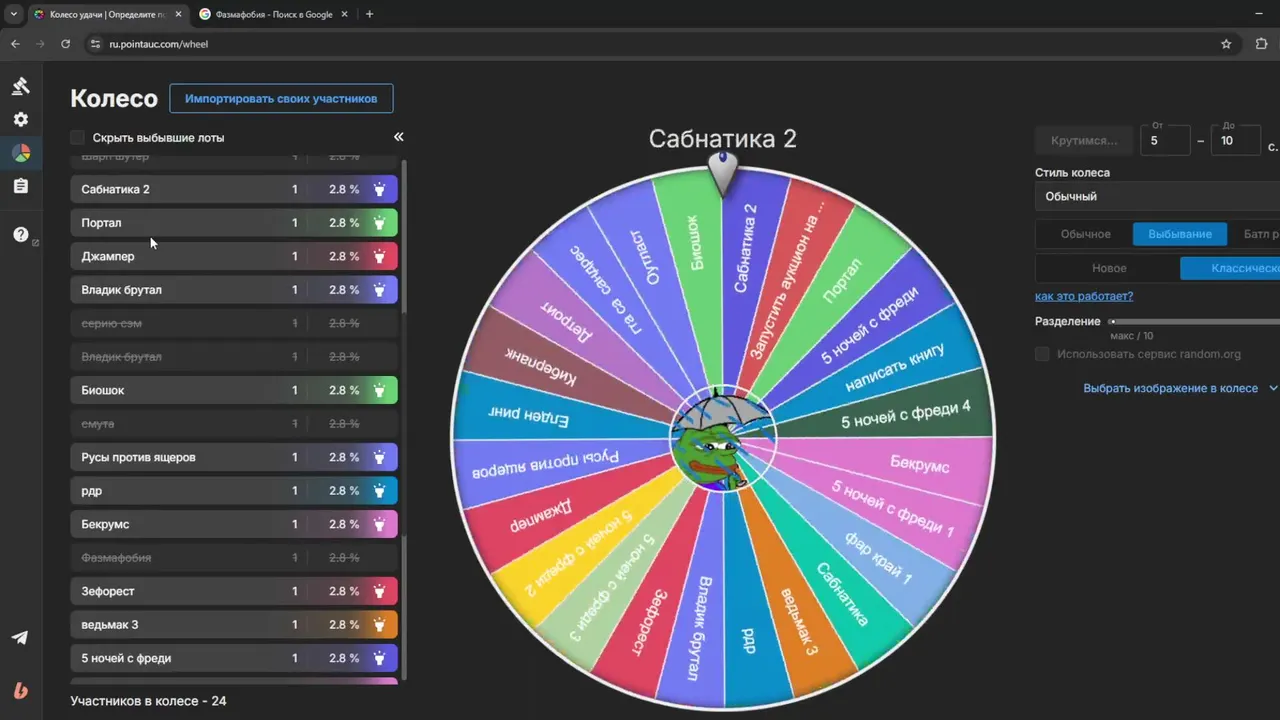Click lamp icon for Русы против ящеров
1280x720 pixels.
380,457
